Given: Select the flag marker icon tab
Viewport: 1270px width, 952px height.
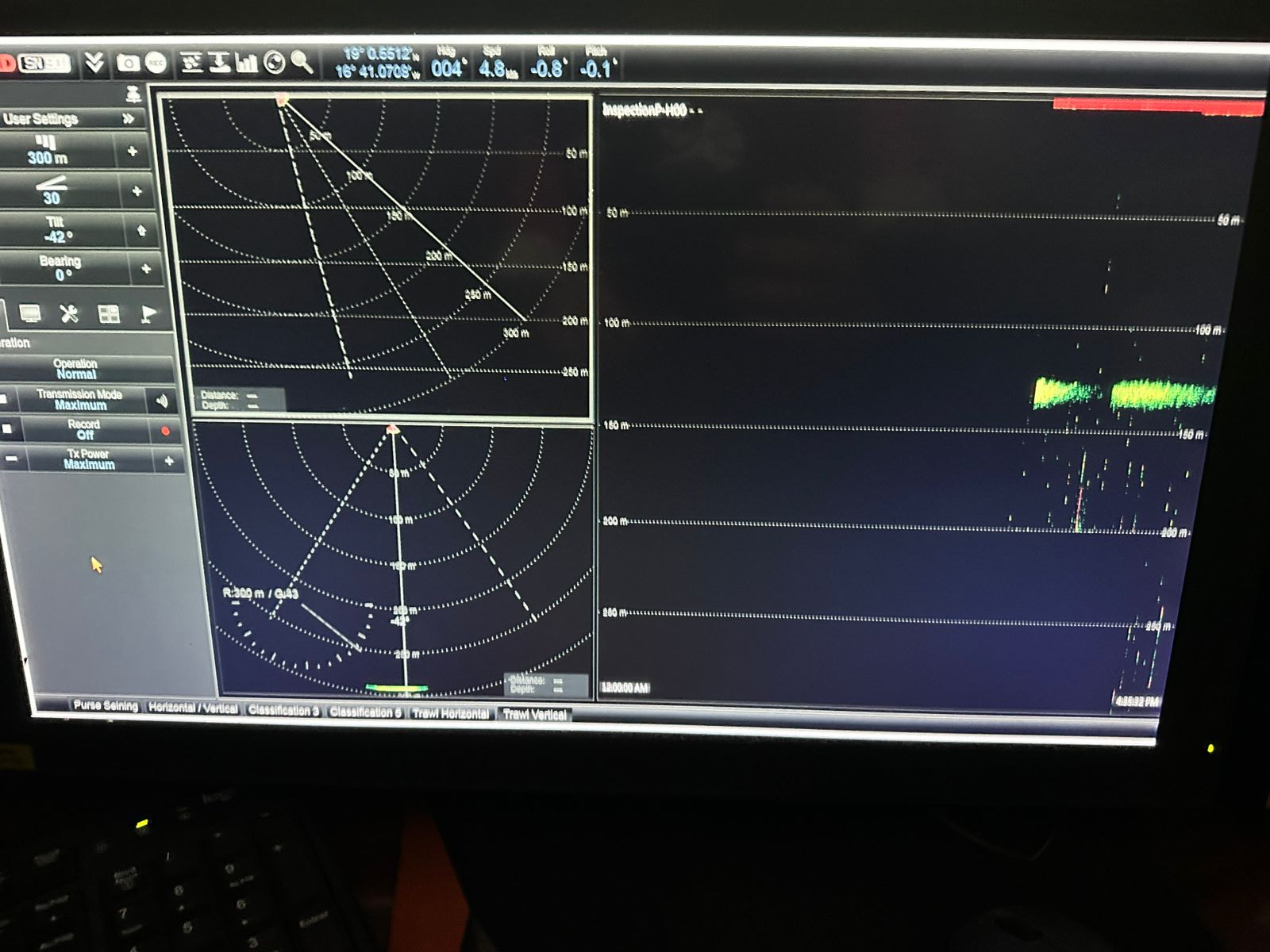Looking at the screenshot, I should pyautogui.click(x=148, y=315).
